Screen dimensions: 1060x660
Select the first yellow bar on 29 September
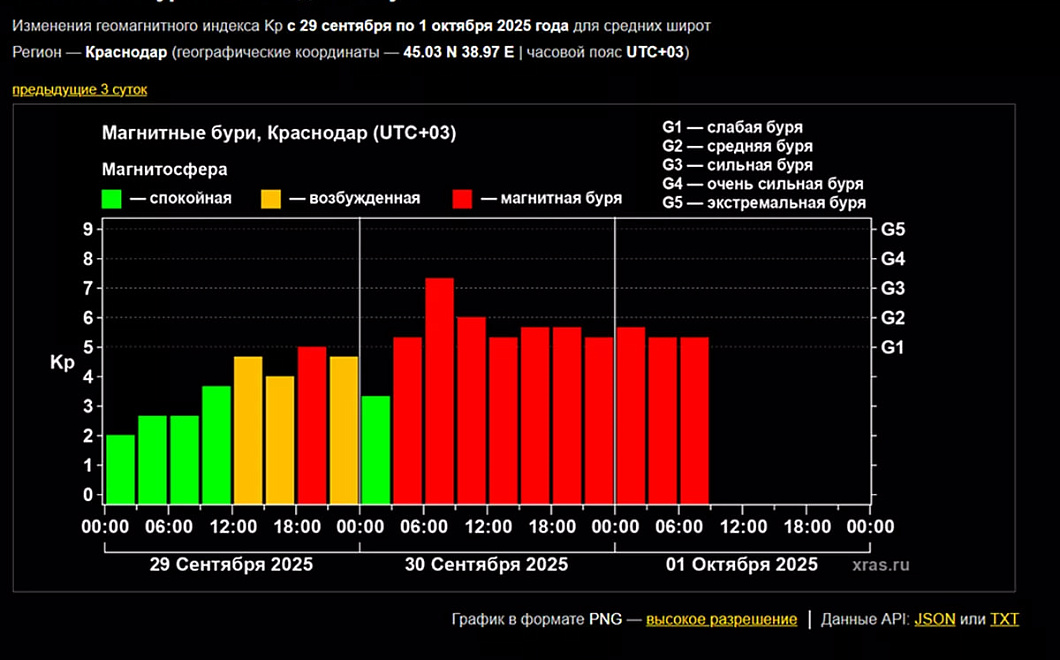(248, 430)
